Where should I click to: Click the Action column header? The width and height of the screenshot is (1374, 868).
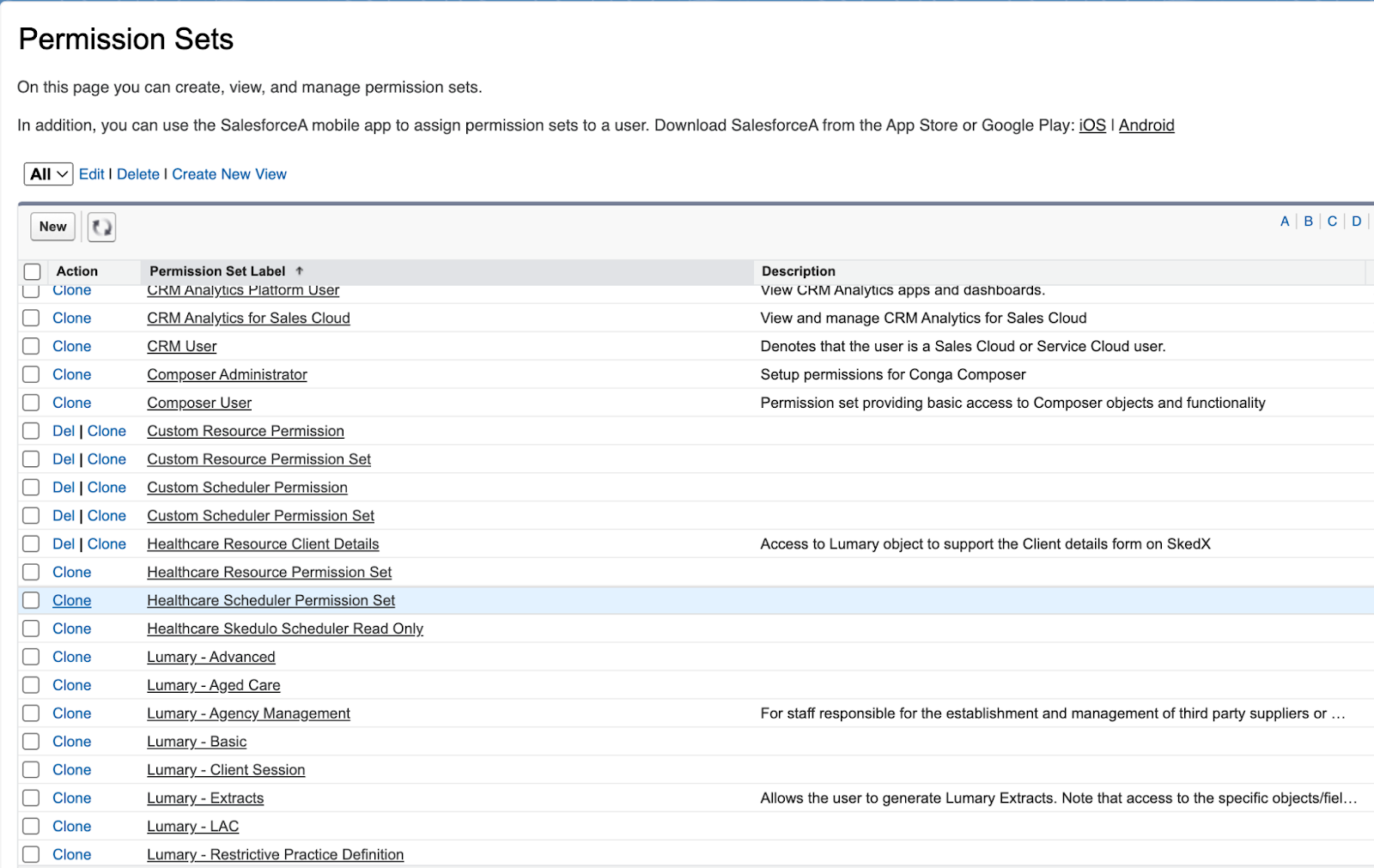tap(77, 271)
